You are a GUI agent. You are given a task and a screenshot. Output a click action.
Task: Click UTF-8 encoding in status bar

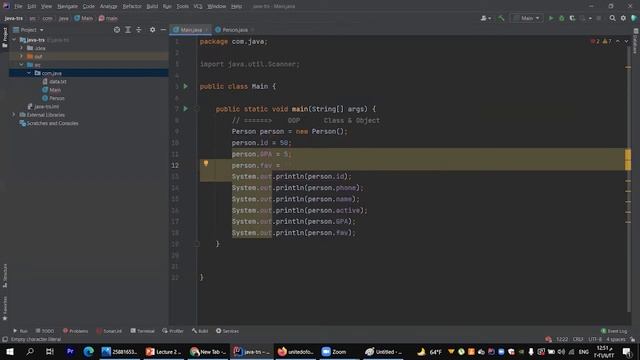click(595, 340)
